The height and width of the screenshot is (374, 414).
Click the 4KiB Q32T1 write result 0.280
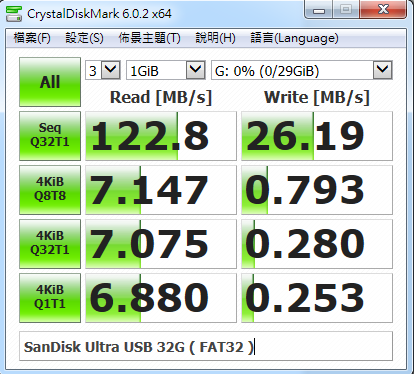(x=317, y=244)
